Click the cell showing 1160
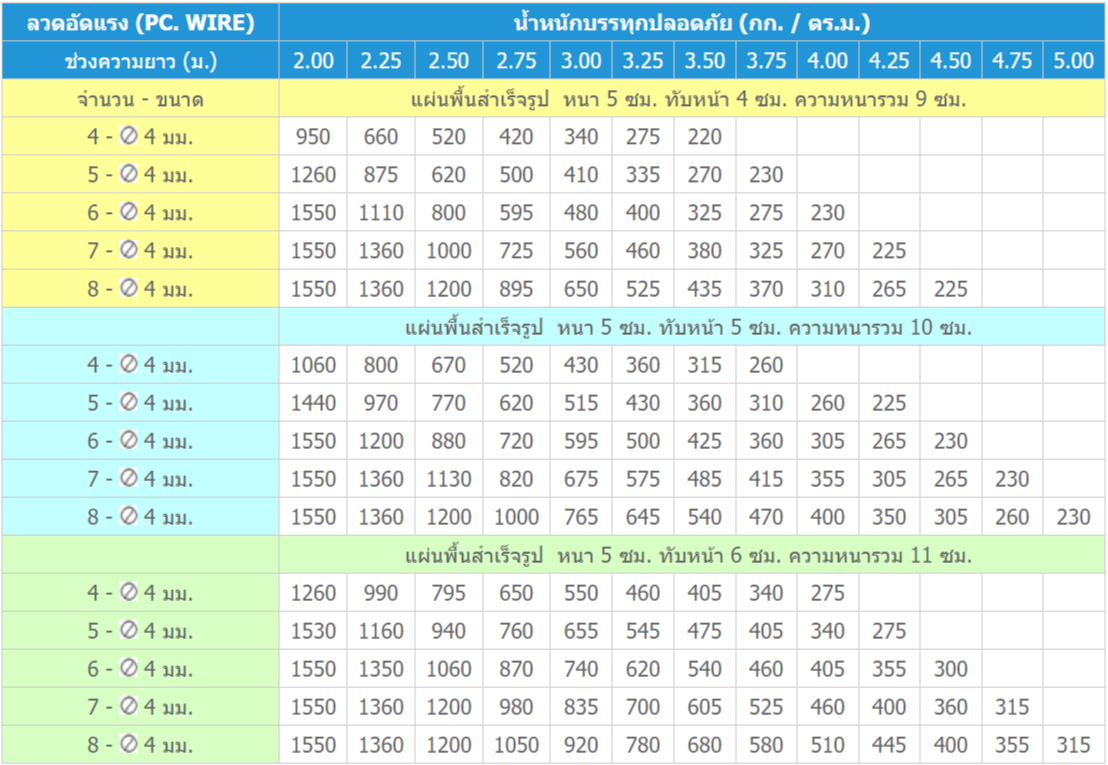Viewport: 1108px width, 765px height. 381,631
